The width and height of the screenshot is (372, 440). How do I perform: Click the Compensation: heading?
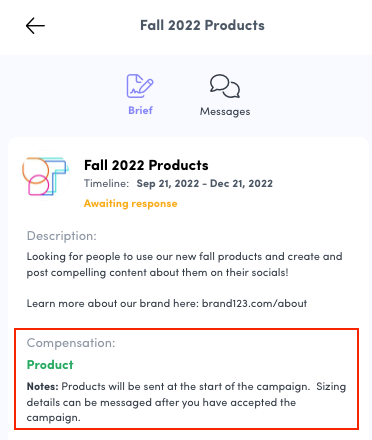[x=71, y=343]
